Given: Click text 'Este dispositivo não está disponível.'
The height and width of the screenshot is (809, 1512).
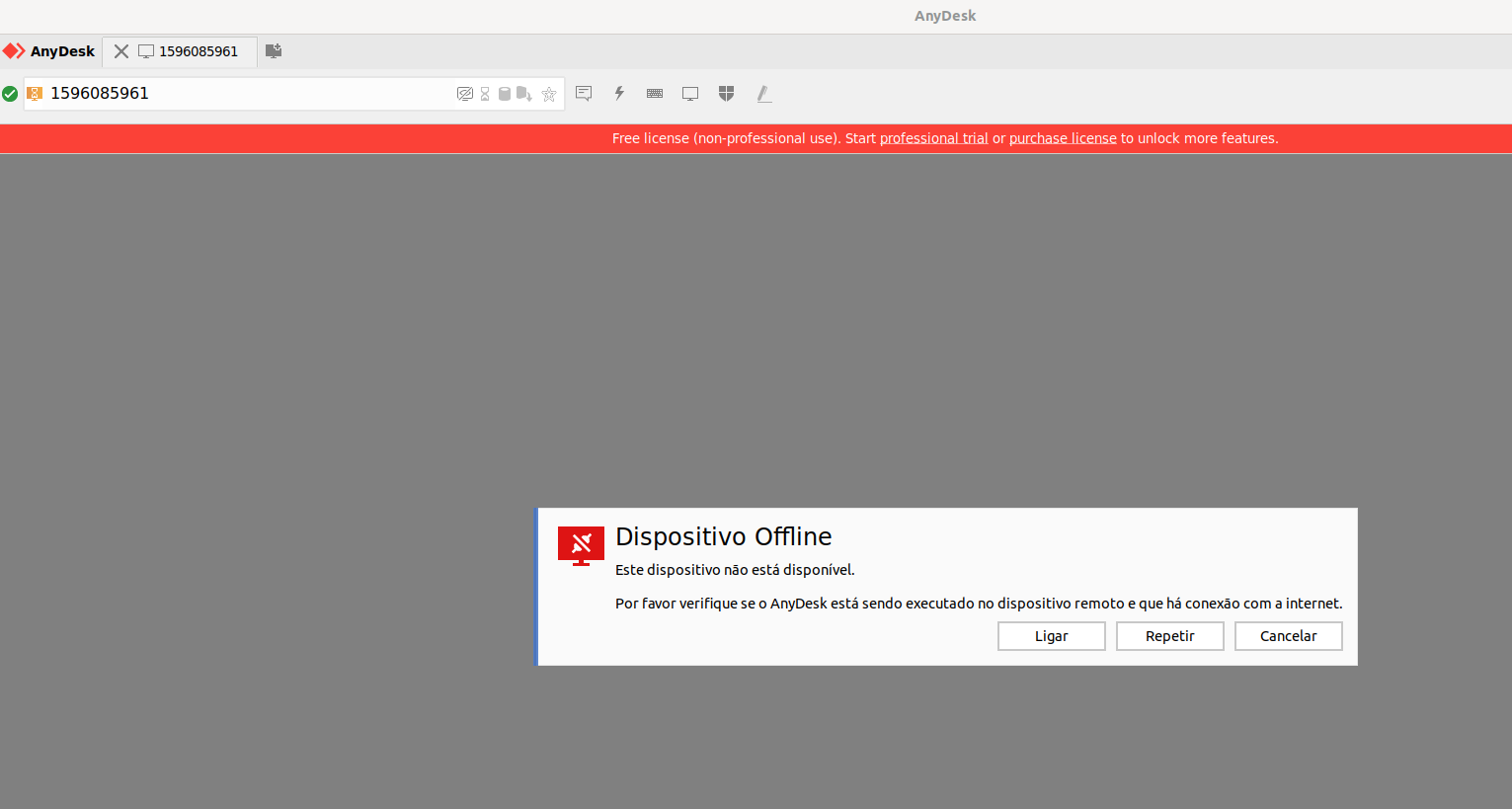Looking at the screenshot, I should pos(735,570).
